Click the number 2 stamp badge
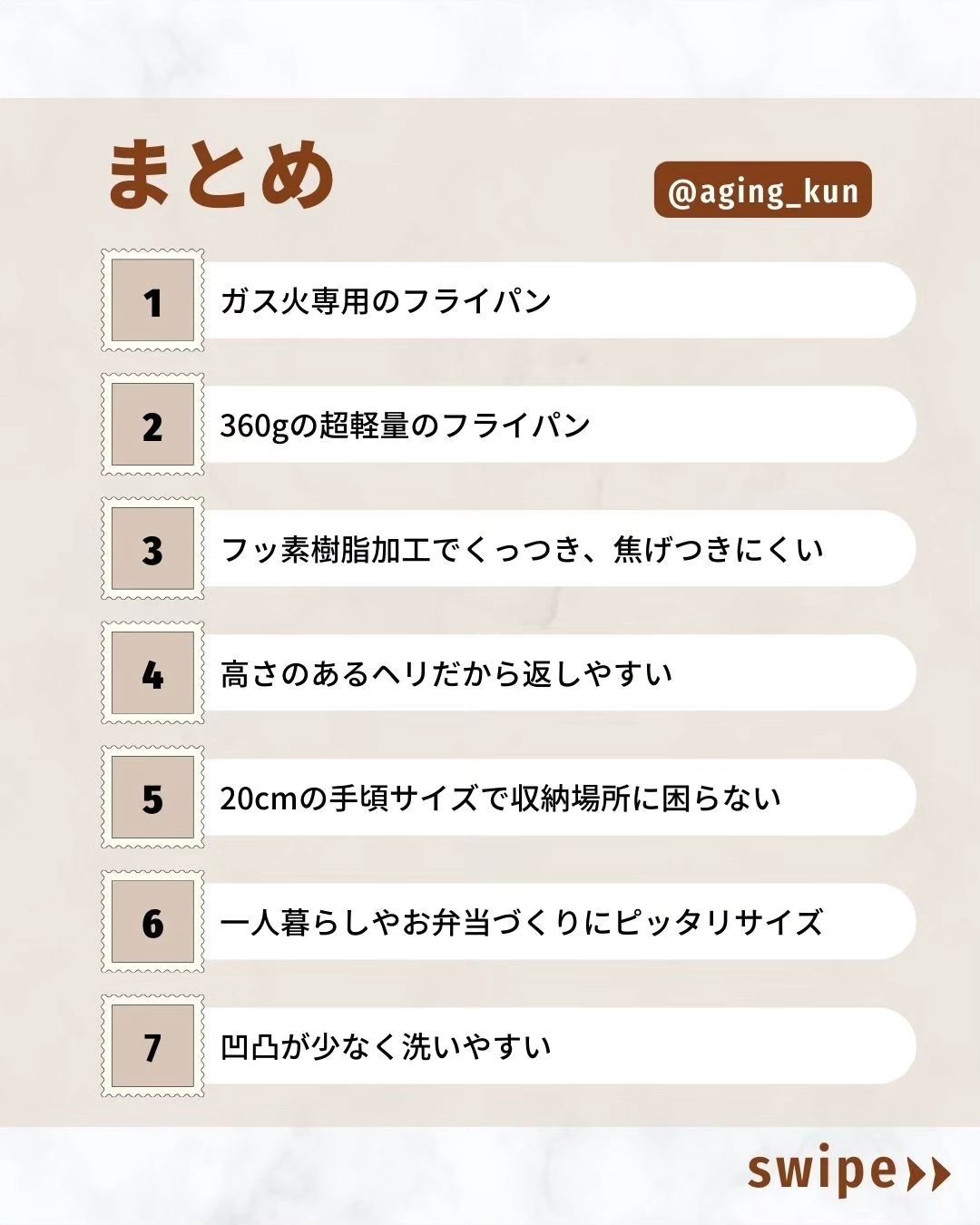The image size is (980, 1225). pyautogui.click(x=152, y=425)
